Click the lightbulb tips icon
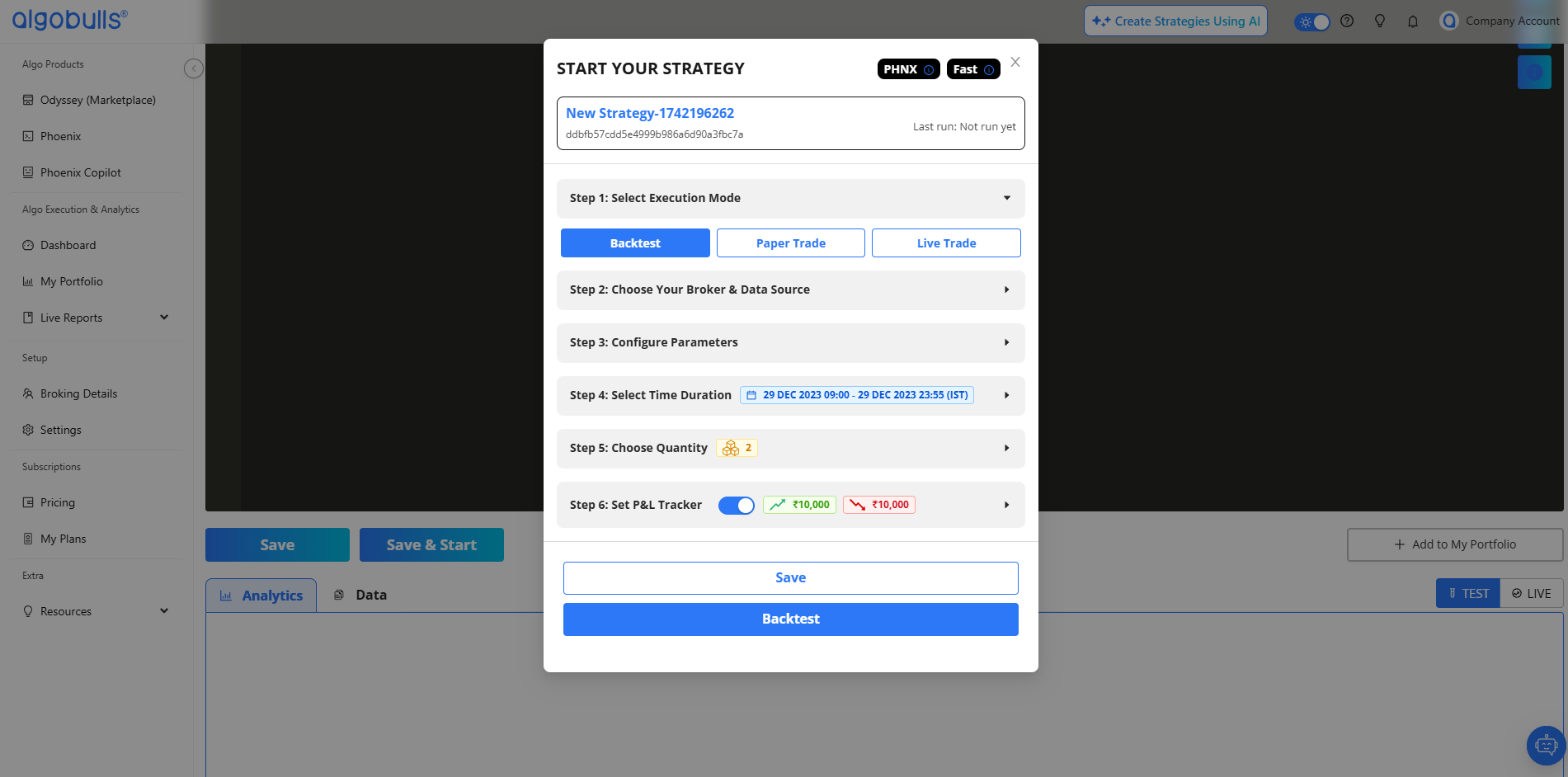1568x777 pixels. [x=1380, y=21]
